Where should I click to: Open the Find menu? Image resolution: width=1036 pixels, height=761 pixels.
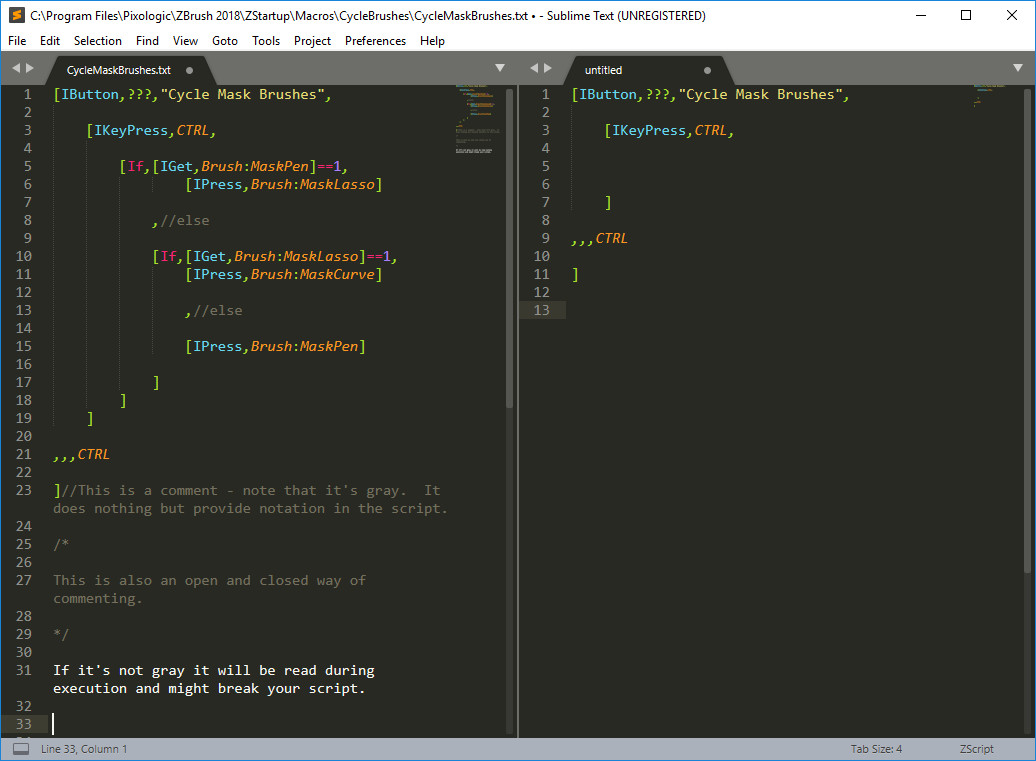click(x=147, y=41)
